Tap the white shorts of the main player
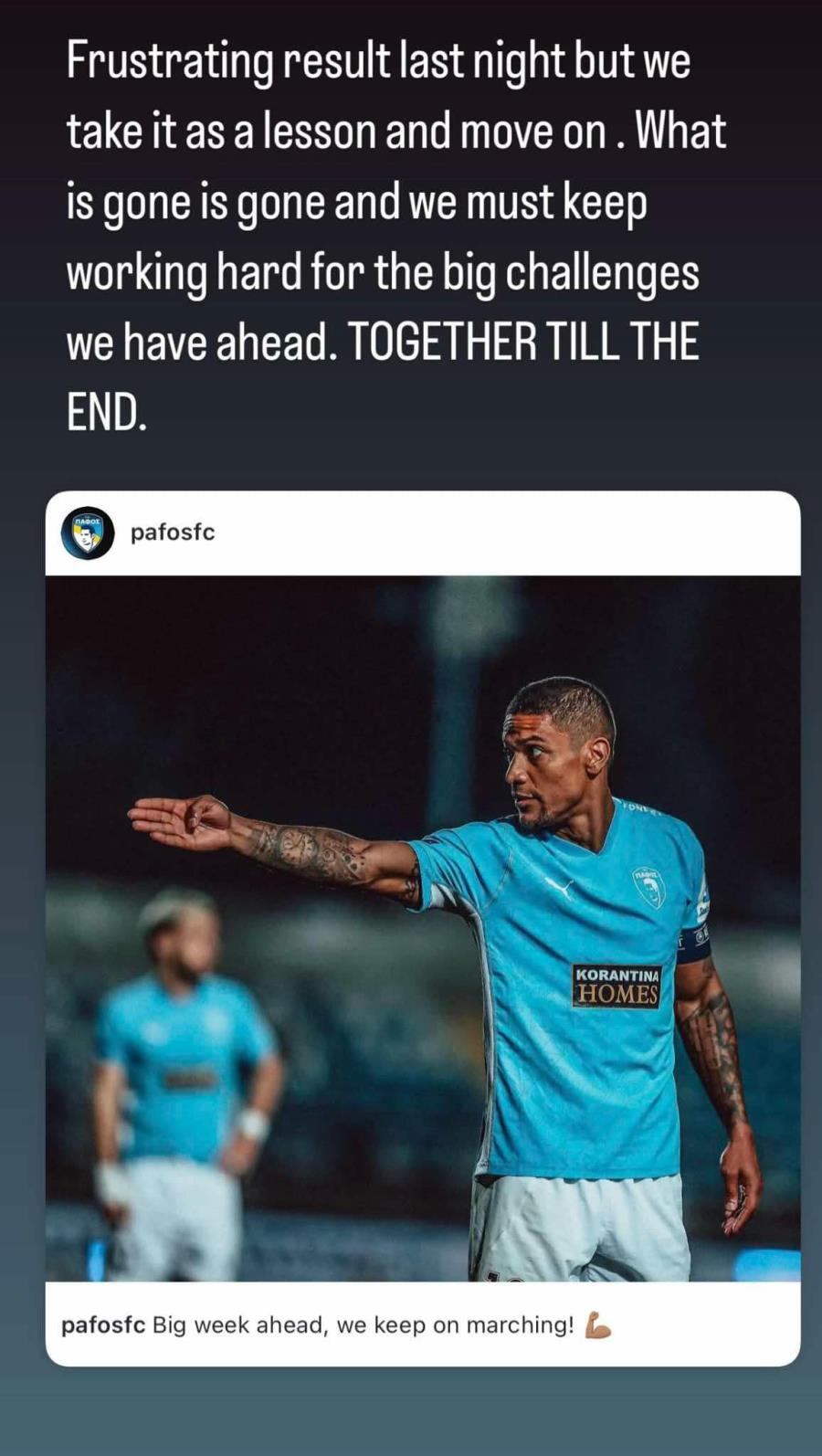The image size is (822, 1456). coord(579,1229)
